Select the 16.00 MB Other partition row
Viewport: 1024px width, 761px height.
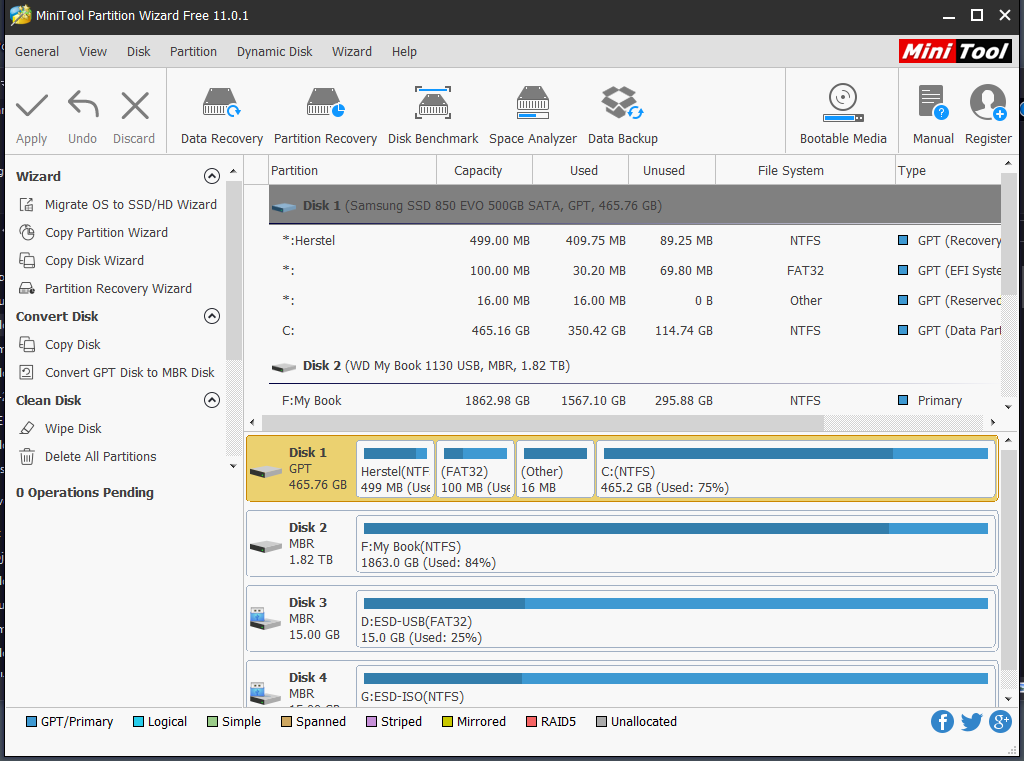pyautogui.click(x=635, y=300)
